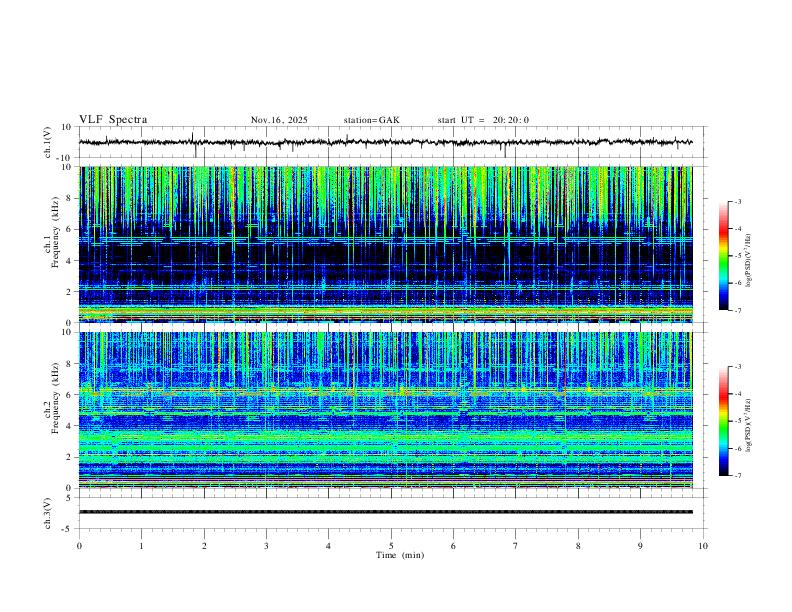Click the ch.2 spectrogram color bar

[724, 421]
